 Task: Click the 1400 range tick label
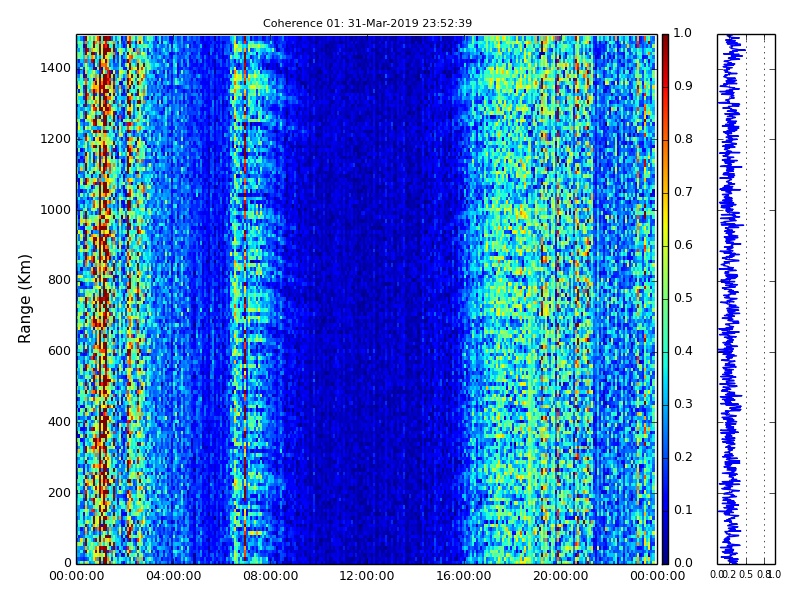click(x=56, y=68)
